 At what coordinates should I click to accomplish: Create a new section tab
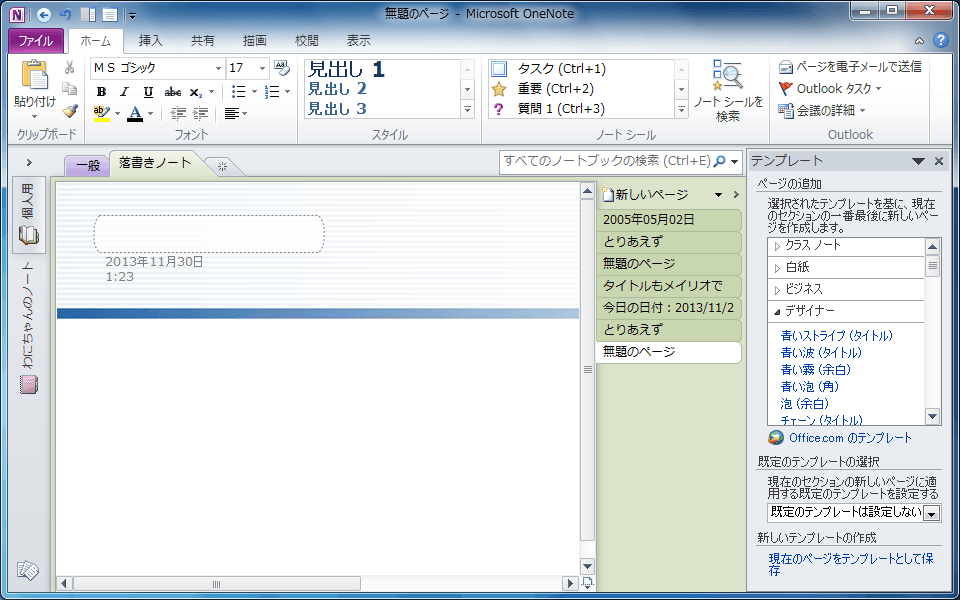coord(222,167)
